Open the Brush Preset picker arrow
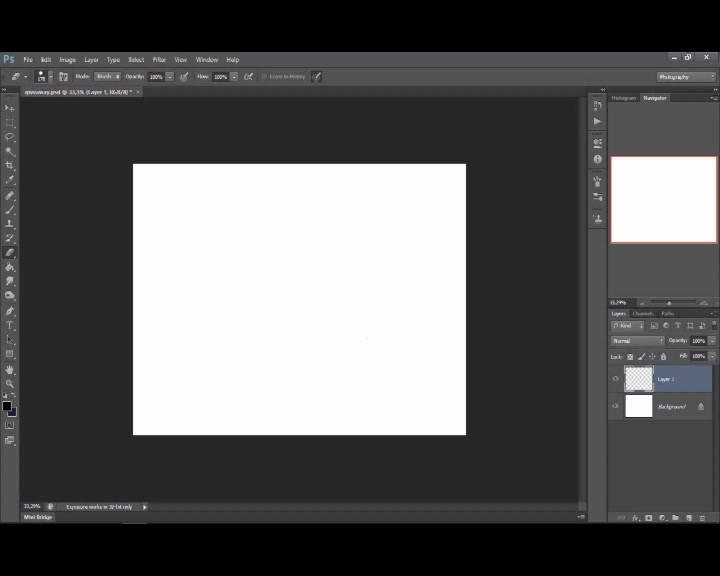This screenshot has height=576, width=720. tap(51, 77)
